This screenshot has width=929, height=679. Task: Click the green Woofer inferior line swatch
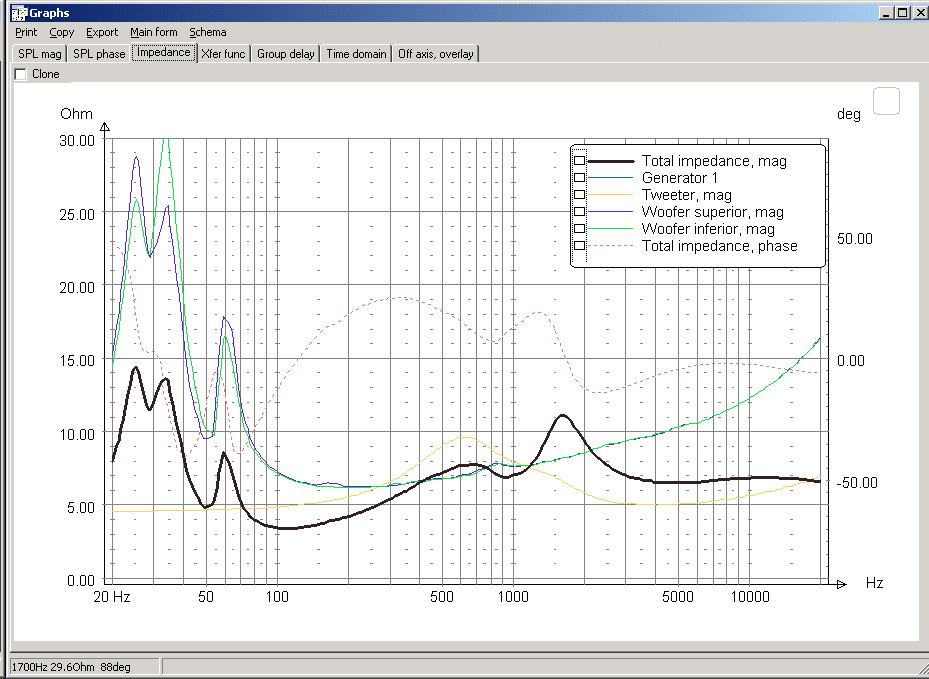tap(611, 229)
